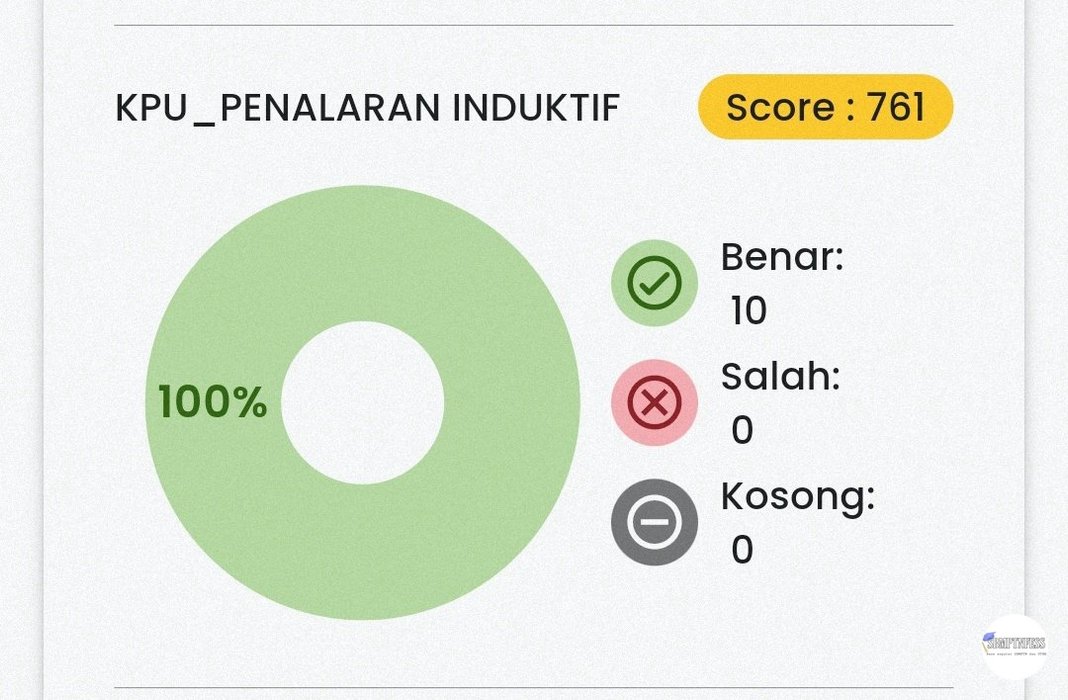
Task: Click the gray Kosong minus icon
Action: click(654, 521)
